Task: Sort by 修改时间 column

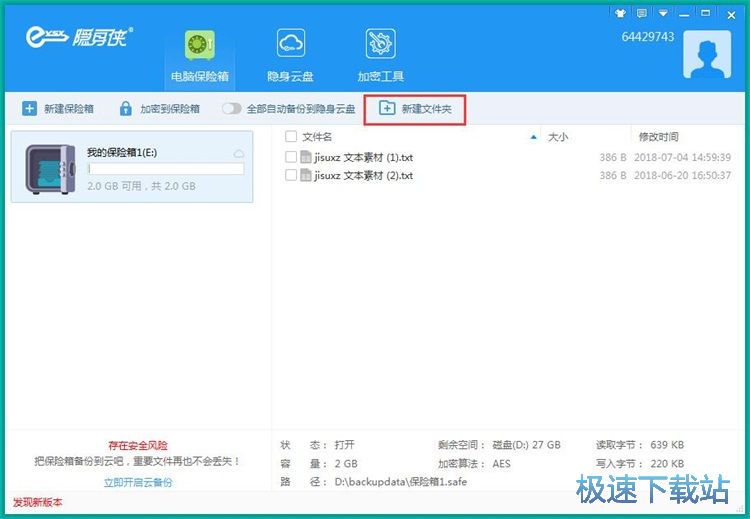Action: [659, 137]
